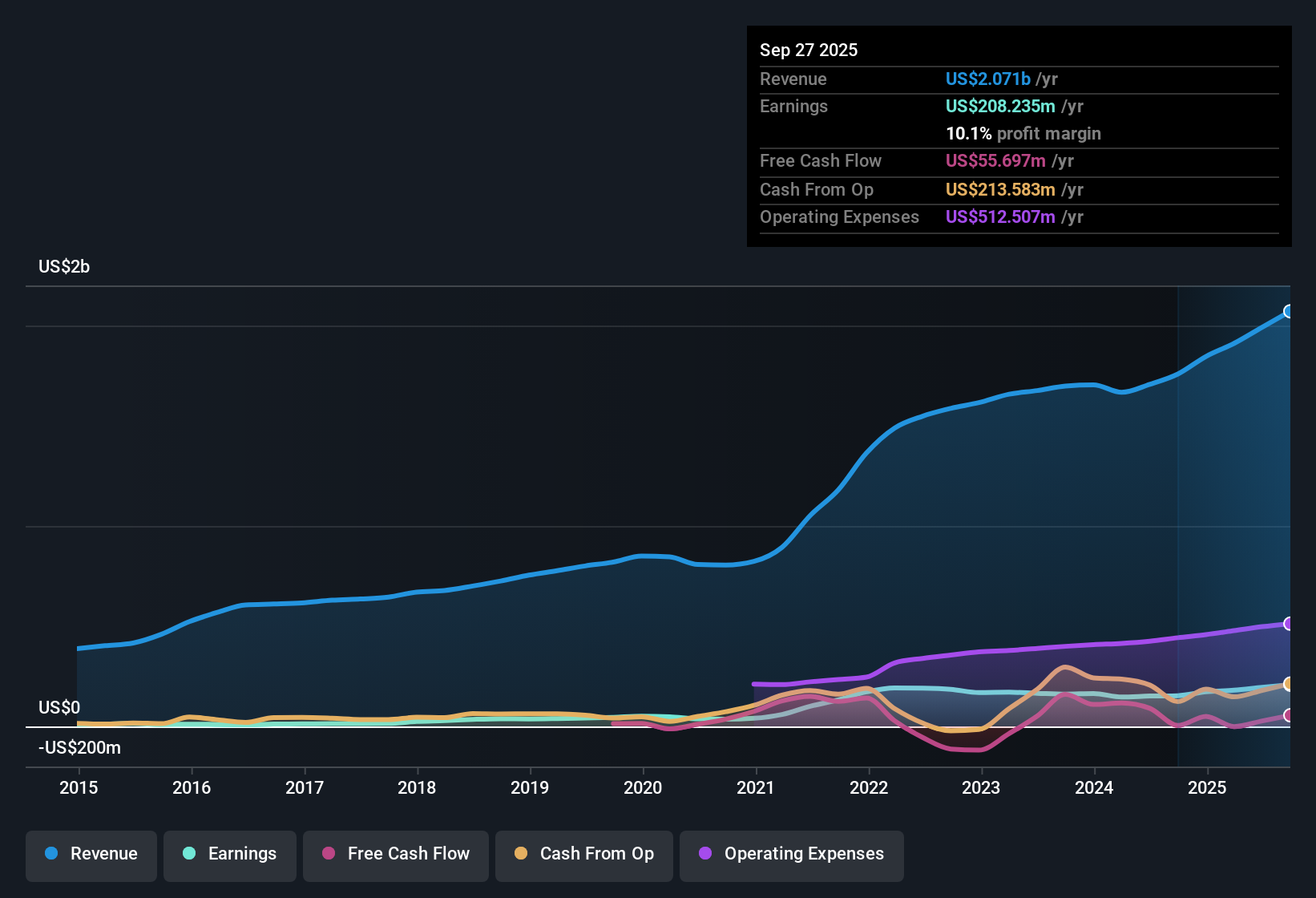Expand the Sep 27 2025 data tooltip
This screenshot has width=1316, height=898.
[x=809, y=50]
